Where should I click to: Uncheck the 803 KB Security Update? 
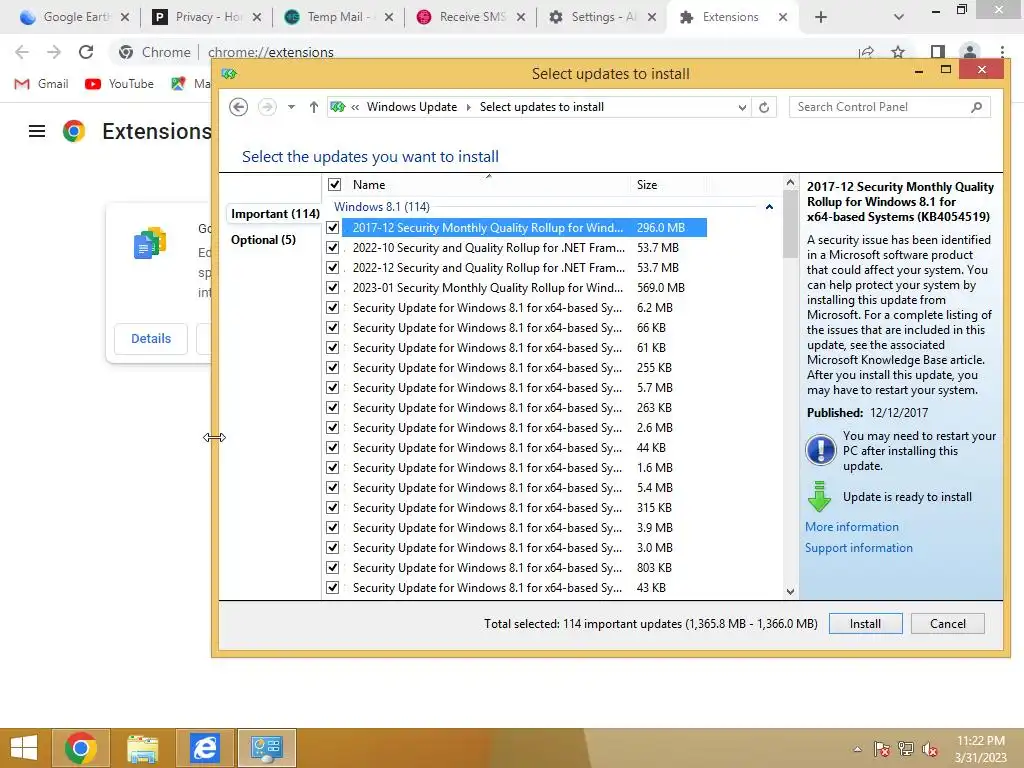(x=332, y=568)
